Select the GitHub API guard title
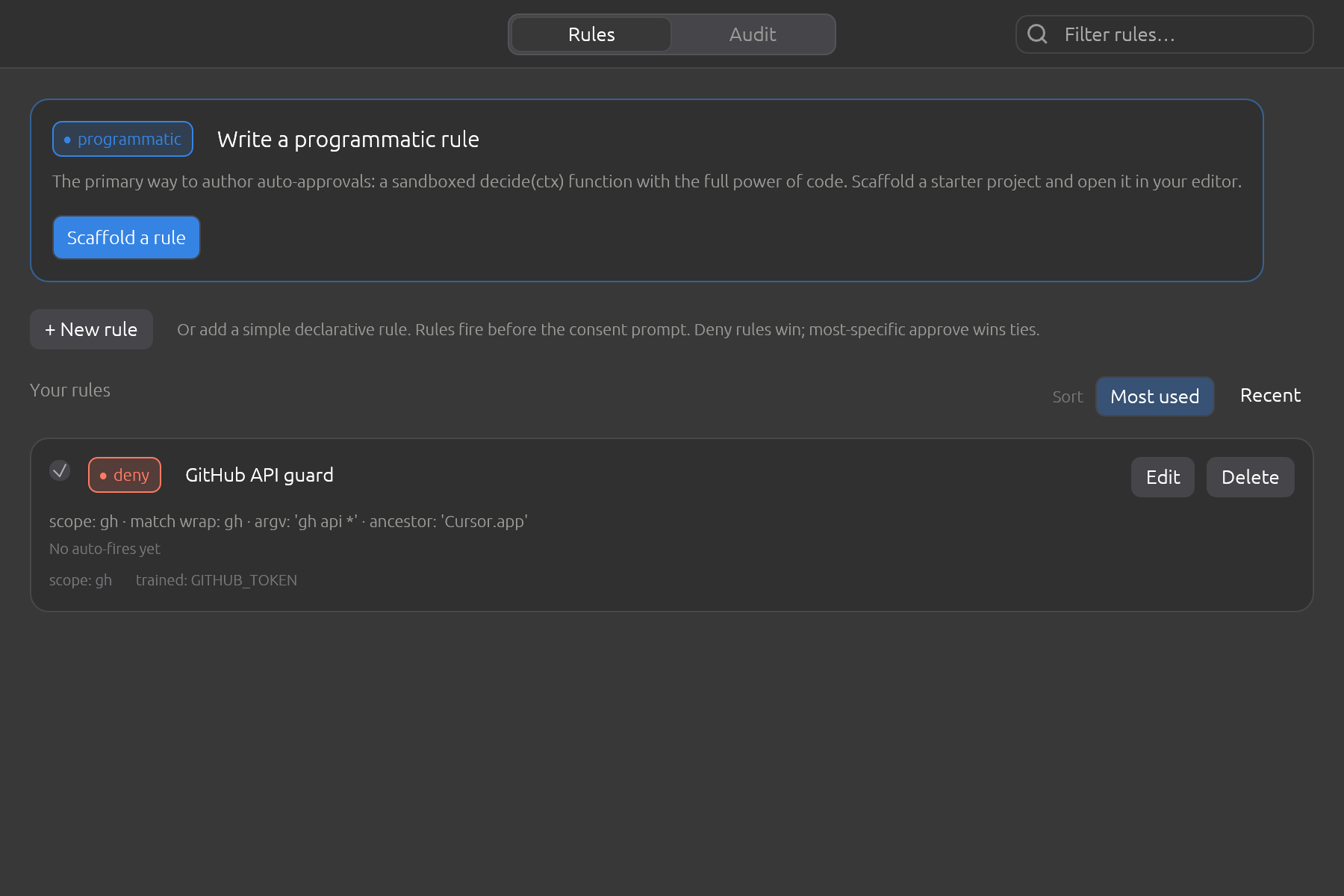 tap(259, 475)
